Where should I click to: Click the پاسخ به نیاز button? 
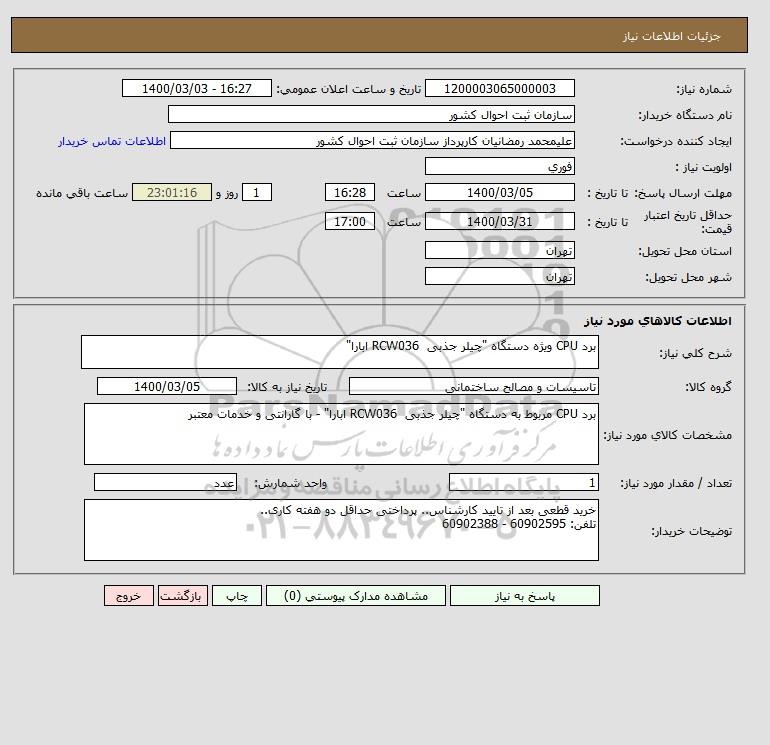tap(524, 595)
